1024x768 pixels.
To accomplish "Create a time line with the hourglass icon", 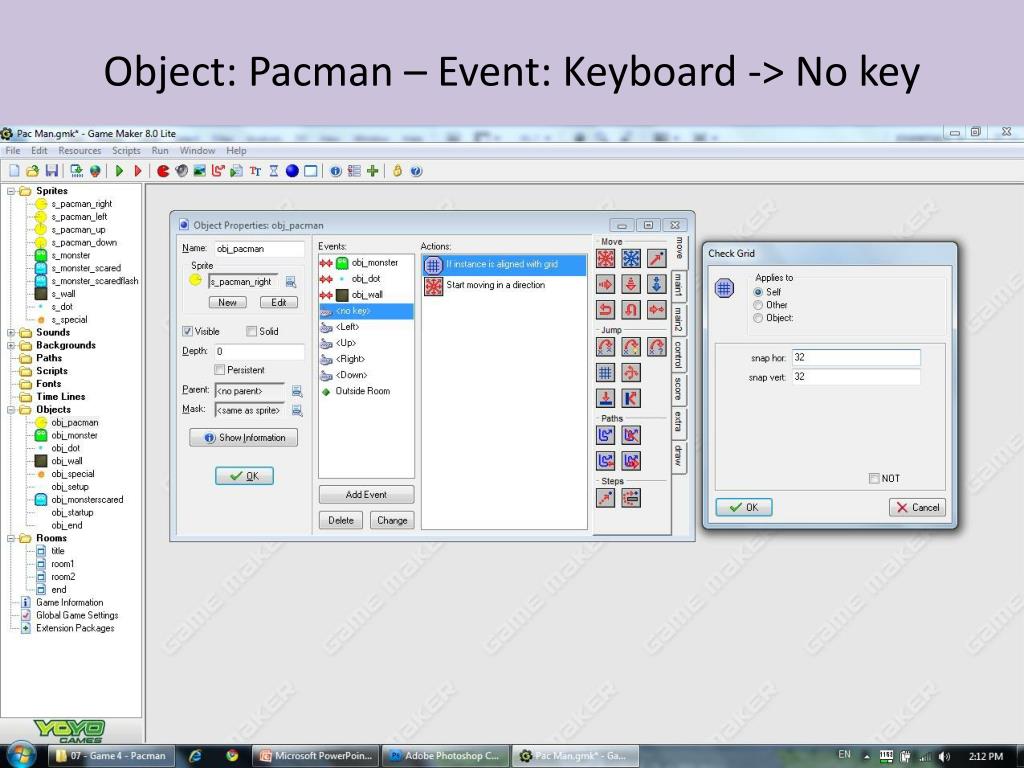I will click(274, 171).
